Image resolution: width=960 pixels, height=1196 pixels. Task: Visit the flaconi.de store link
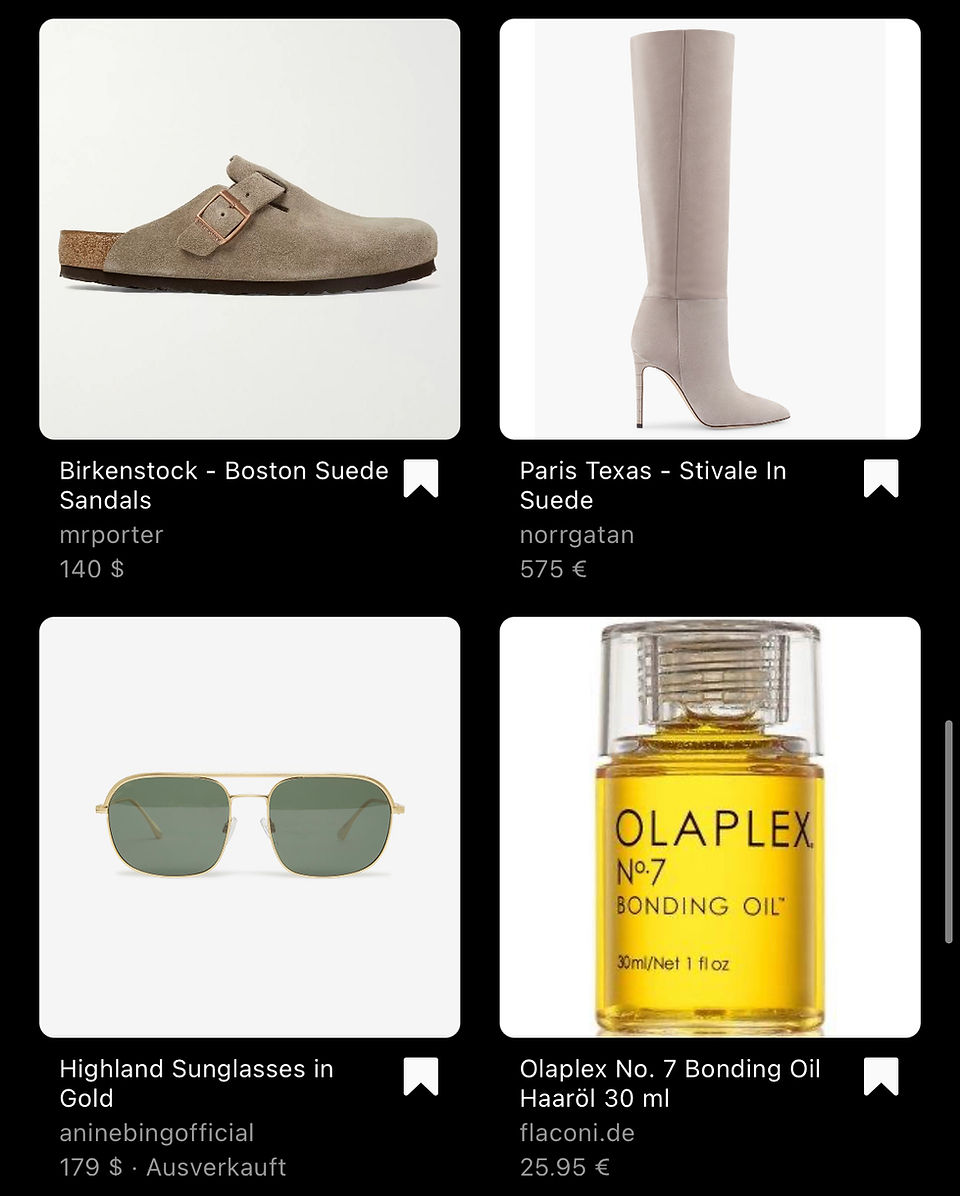pyautogui.click(x=576, y=1133)
